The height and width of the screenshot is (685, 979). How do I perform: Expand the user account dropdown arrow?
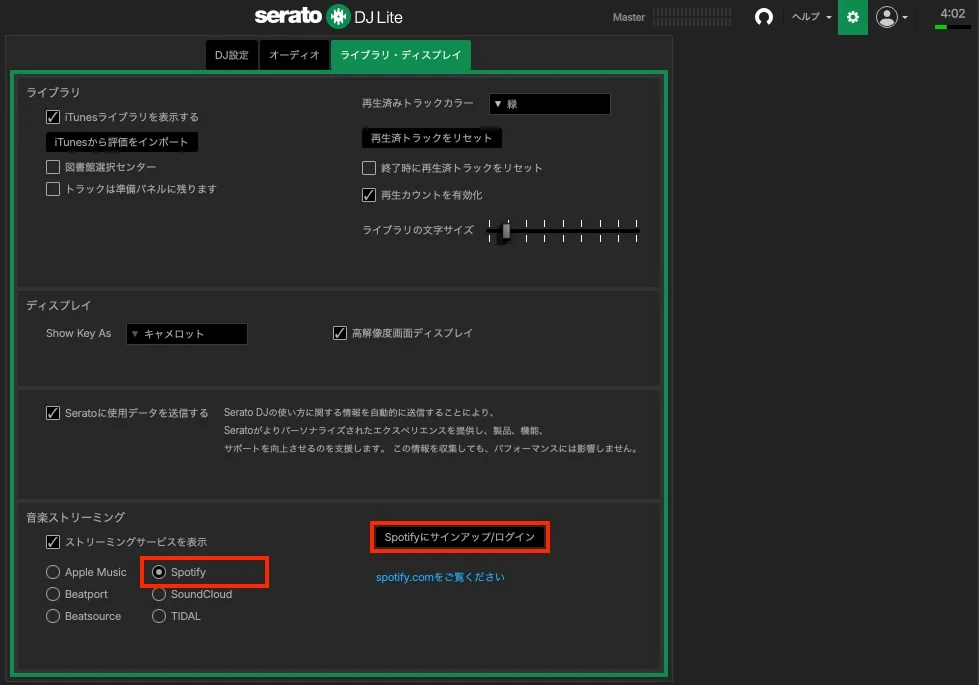tap(906, 17)
